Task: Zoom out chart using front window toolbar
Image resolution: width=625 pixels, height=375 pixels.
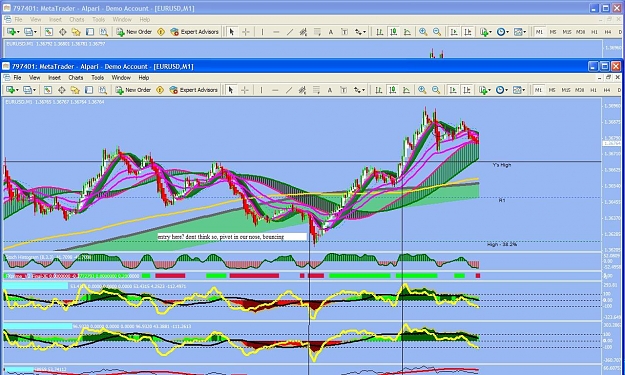Action: point(436,90)
